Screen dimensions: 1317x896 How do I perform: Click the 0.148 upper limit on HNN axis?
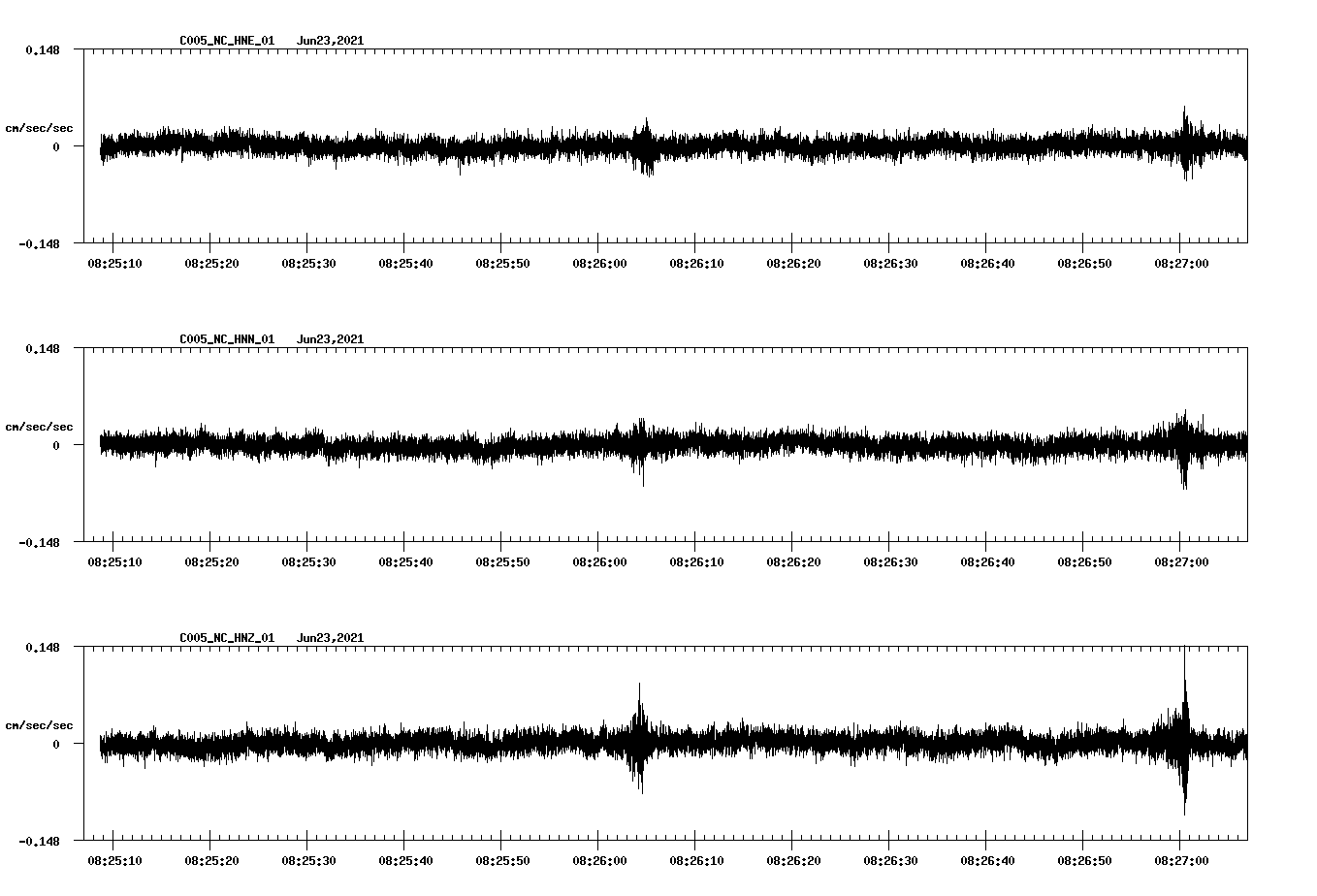point(42,348)
